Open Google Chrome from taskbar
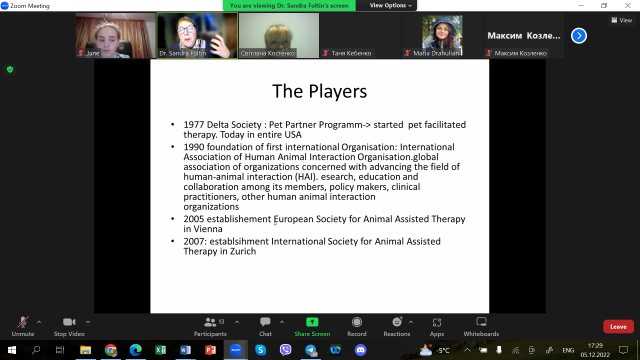 [x=111, y=350]
